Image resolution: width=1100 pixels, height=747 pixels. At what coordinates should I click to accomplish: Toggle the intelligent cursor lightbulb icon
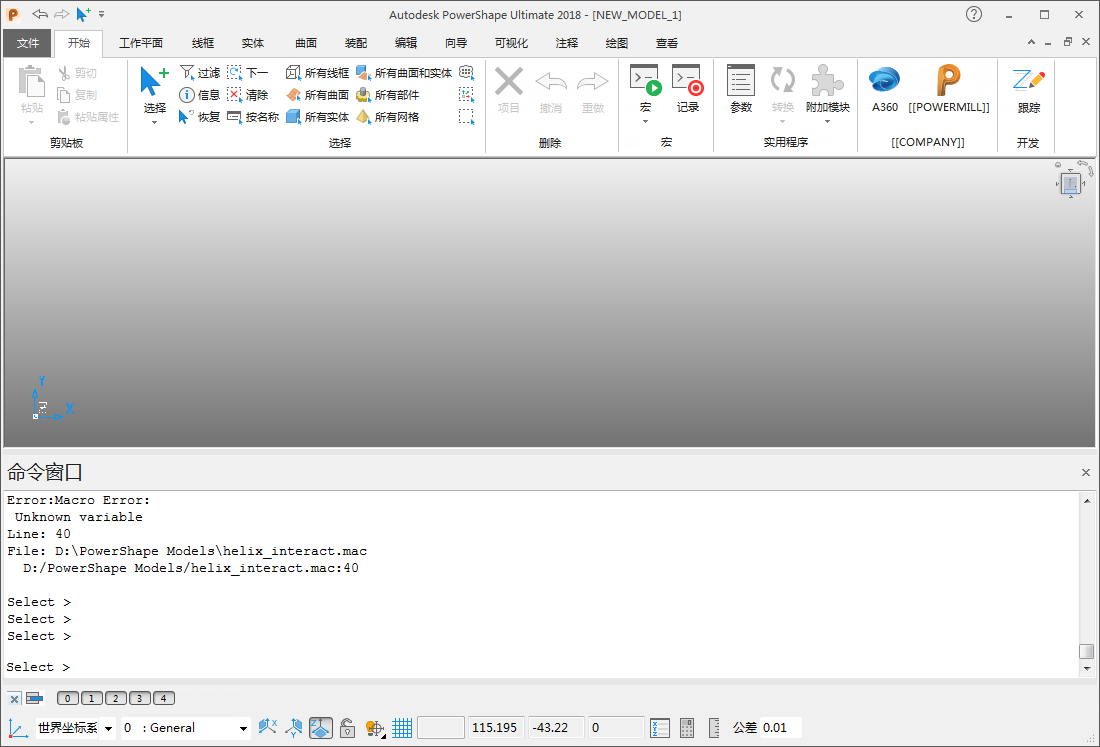click(x=375, y=728)
